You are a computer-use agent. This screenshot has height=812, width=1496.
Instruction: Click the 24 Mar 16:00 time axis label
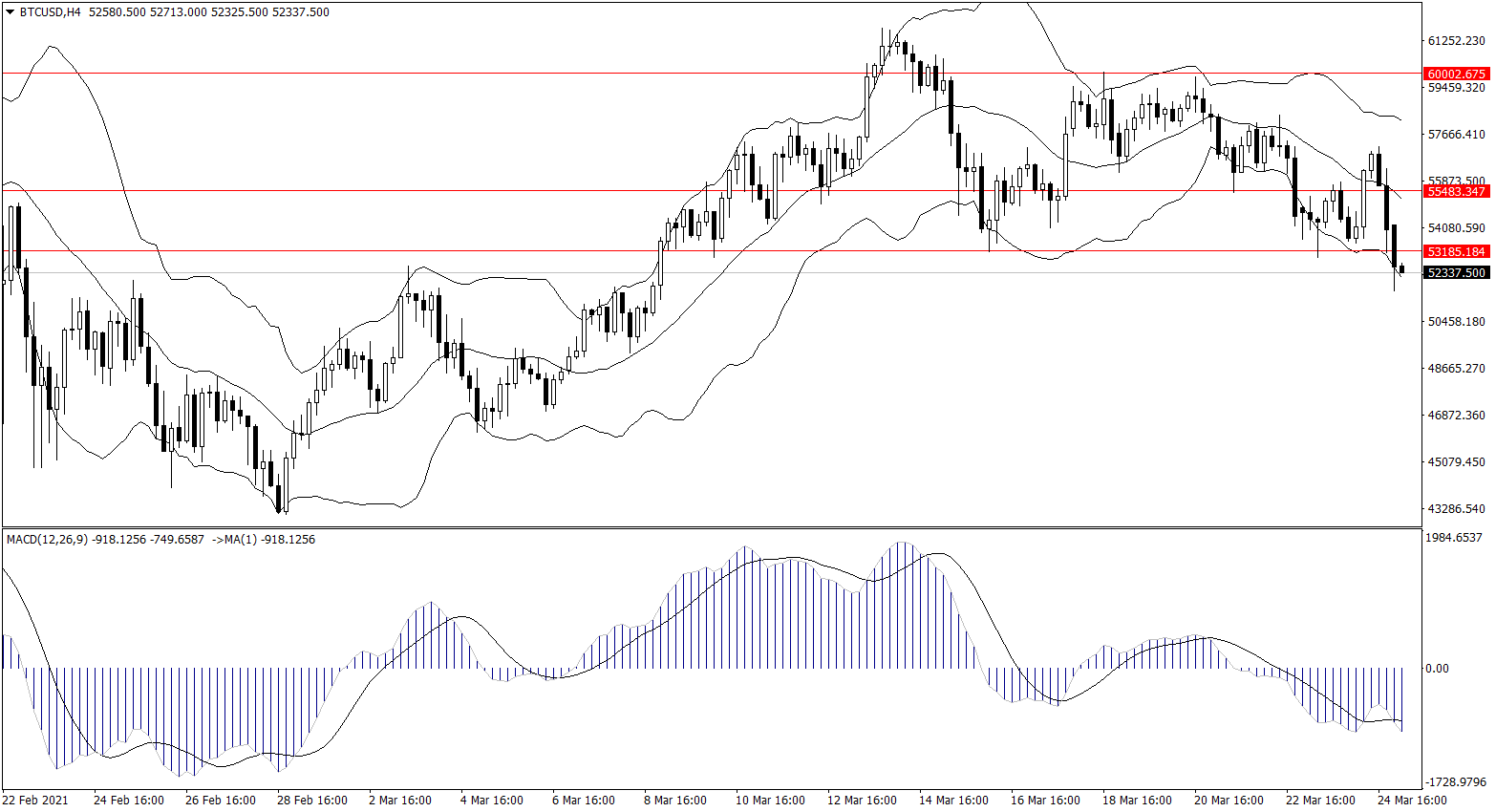coord(1412,800)
